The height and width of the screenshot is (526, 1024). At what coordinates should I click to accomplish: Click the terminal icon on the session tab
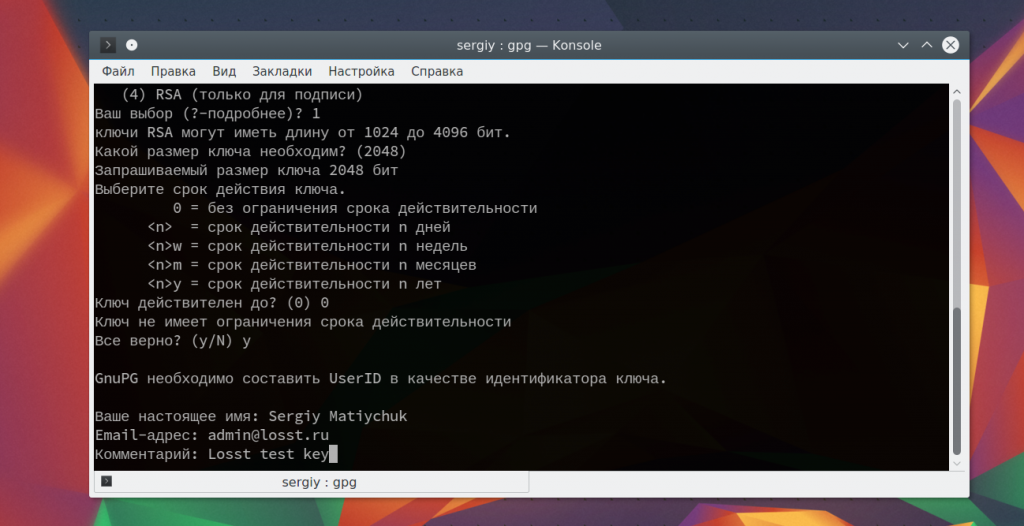click(107, 482)
